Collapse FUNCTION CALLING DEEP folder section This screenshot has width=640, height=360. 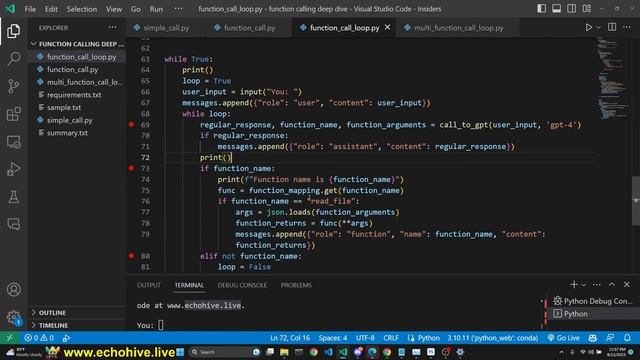click(x=77, y=44)
